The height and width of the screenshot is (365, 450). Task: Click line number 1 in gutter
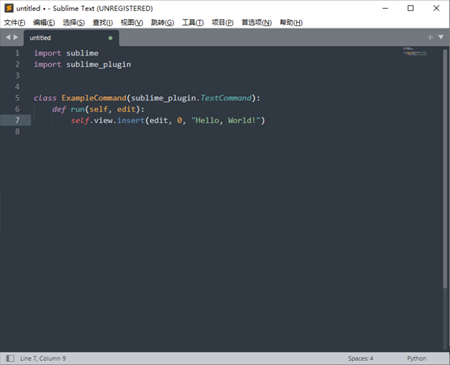pyautogui.click(x=17, y=53)
